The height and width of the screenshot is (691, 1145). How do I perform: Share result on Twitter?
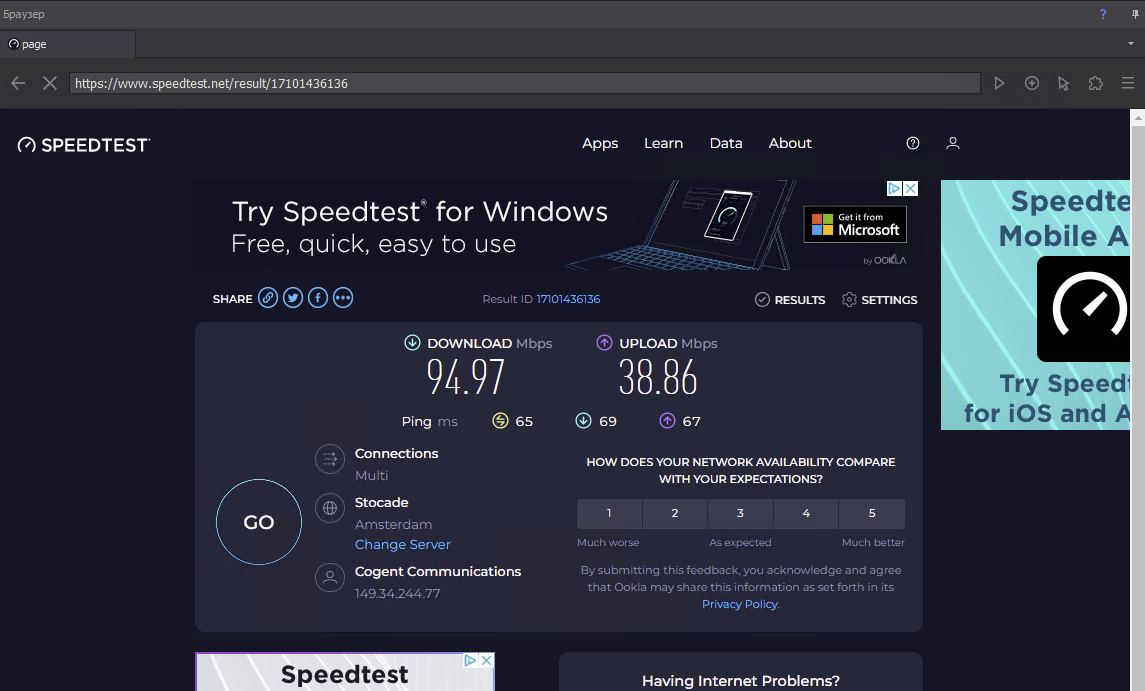click(x=293, y=298)
